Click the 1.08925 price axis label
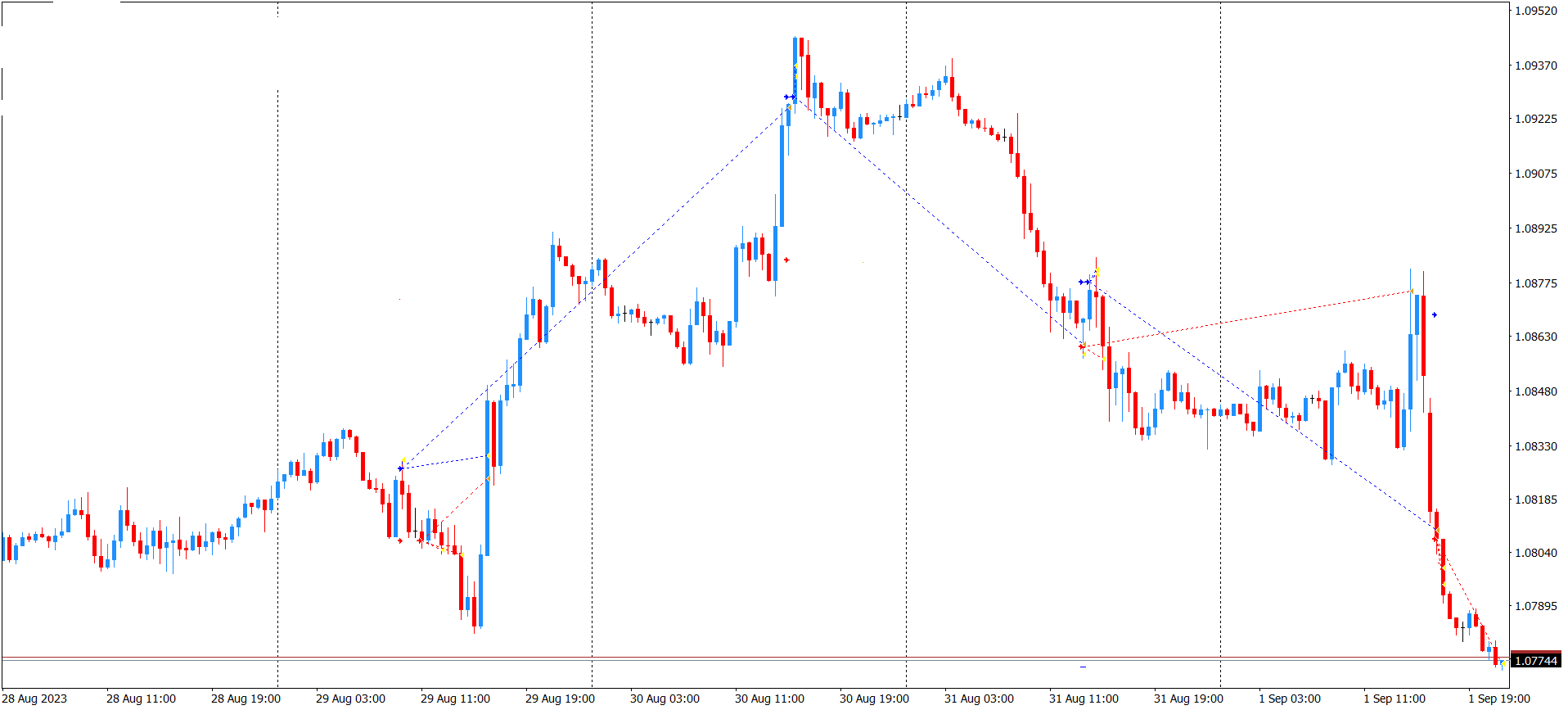 [x=1536, y=228]
